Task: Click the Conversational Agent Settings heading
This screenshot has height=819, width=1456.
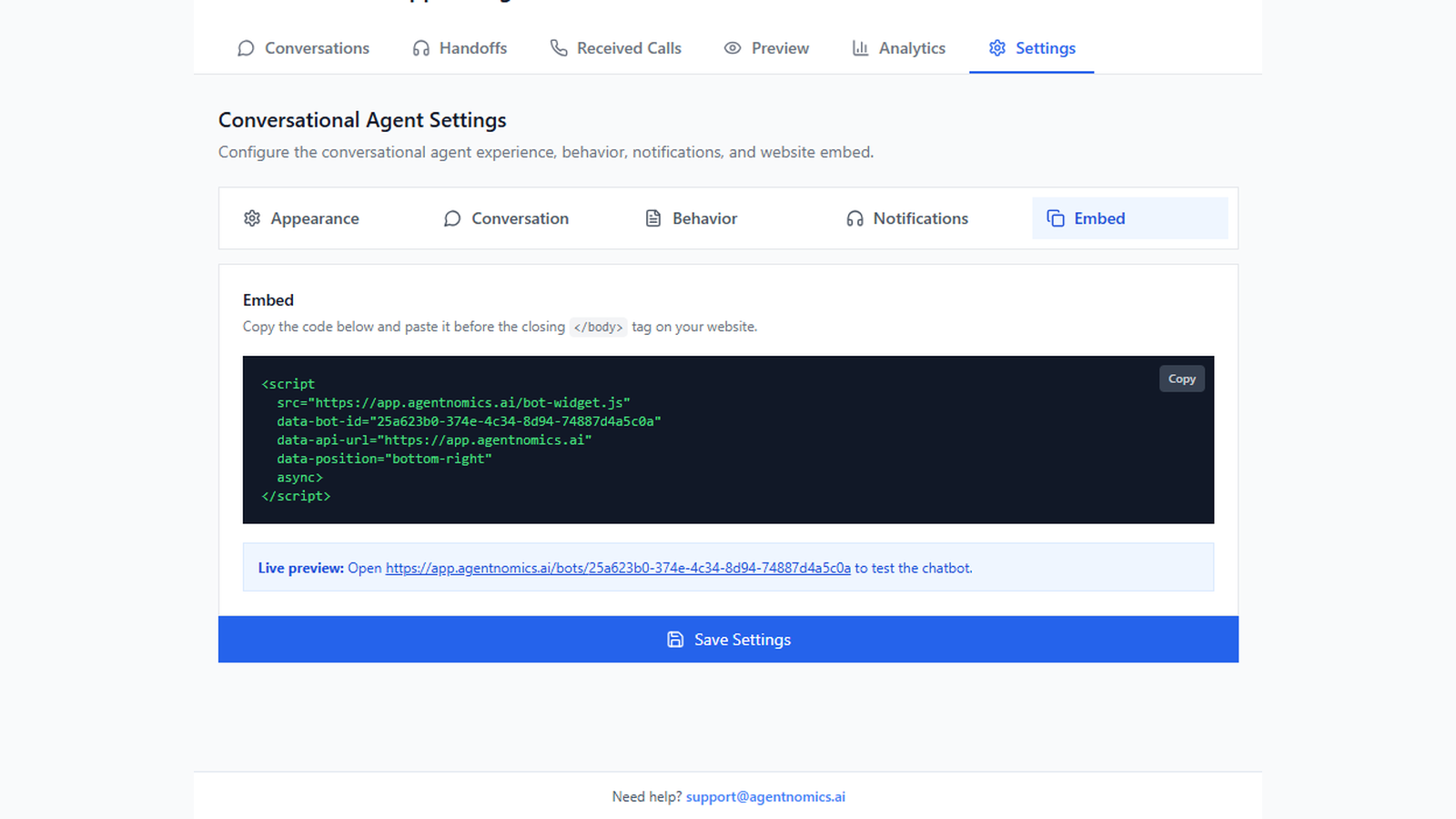Action: click(362, 120)
